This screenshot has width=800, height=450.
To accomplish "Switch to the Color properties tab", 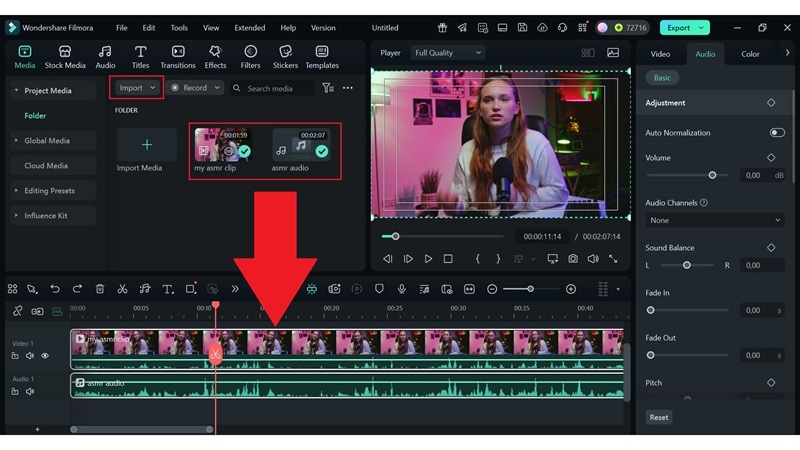I will tap(750, 54).
